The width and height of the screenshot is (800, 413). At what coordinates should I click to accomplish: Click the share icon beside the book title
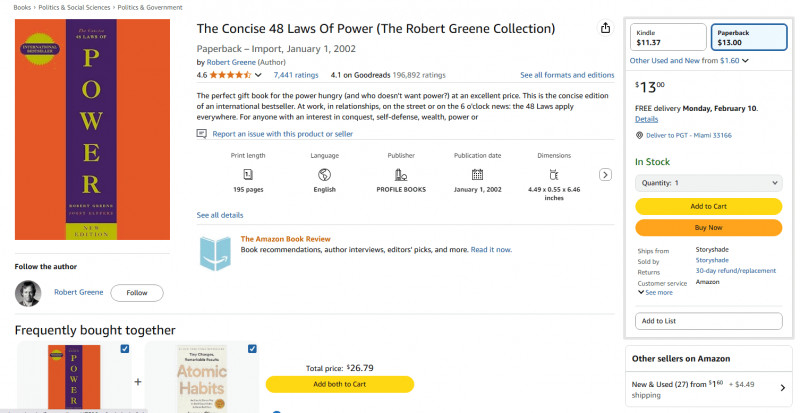click(x=605, y=28)
